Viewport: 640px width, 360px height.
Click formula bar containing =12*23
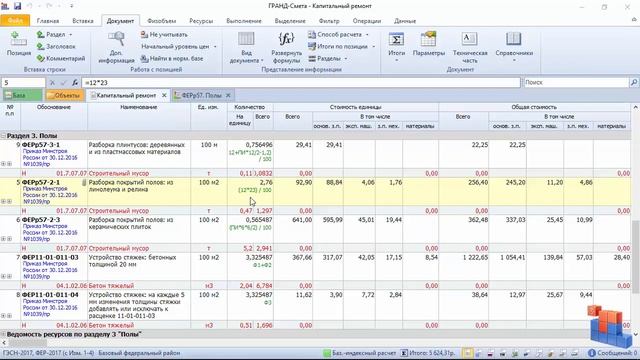[301, 82]
